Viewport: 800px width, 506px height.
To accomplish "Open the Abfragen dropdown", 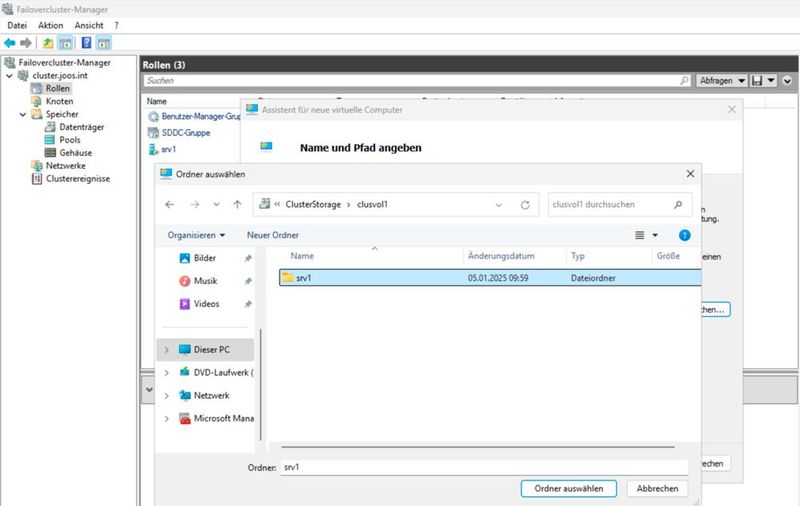I will (x=722, y=81).
